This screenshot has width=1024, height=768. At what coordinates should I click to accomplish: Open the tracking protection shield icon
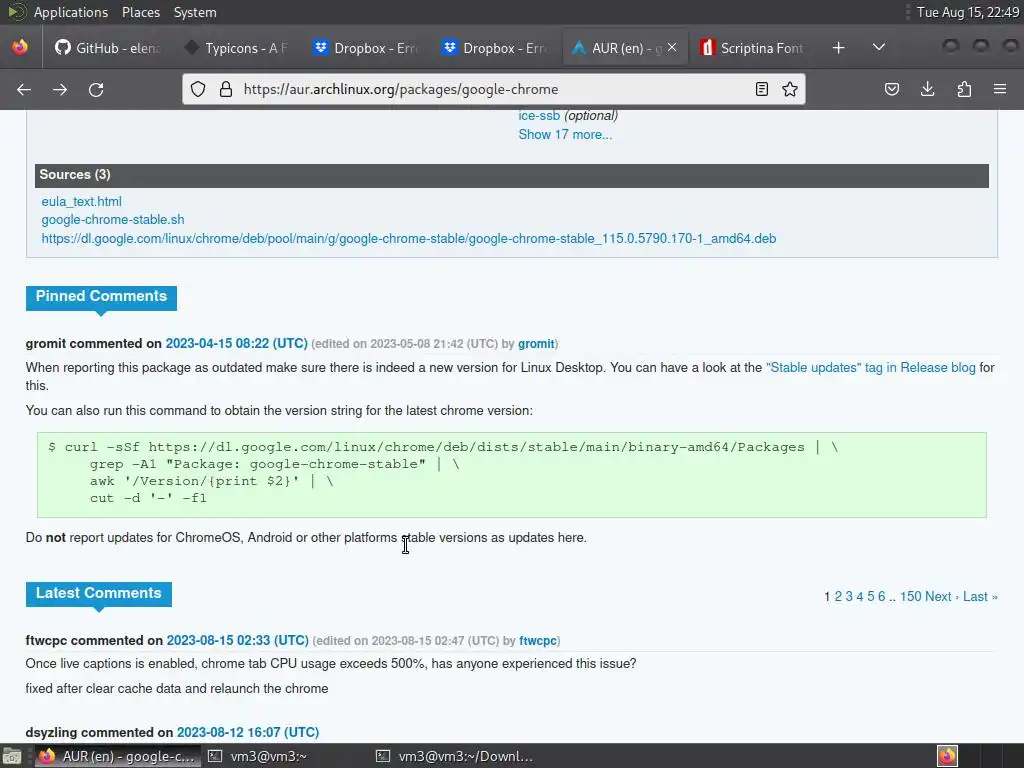point(198,89)
